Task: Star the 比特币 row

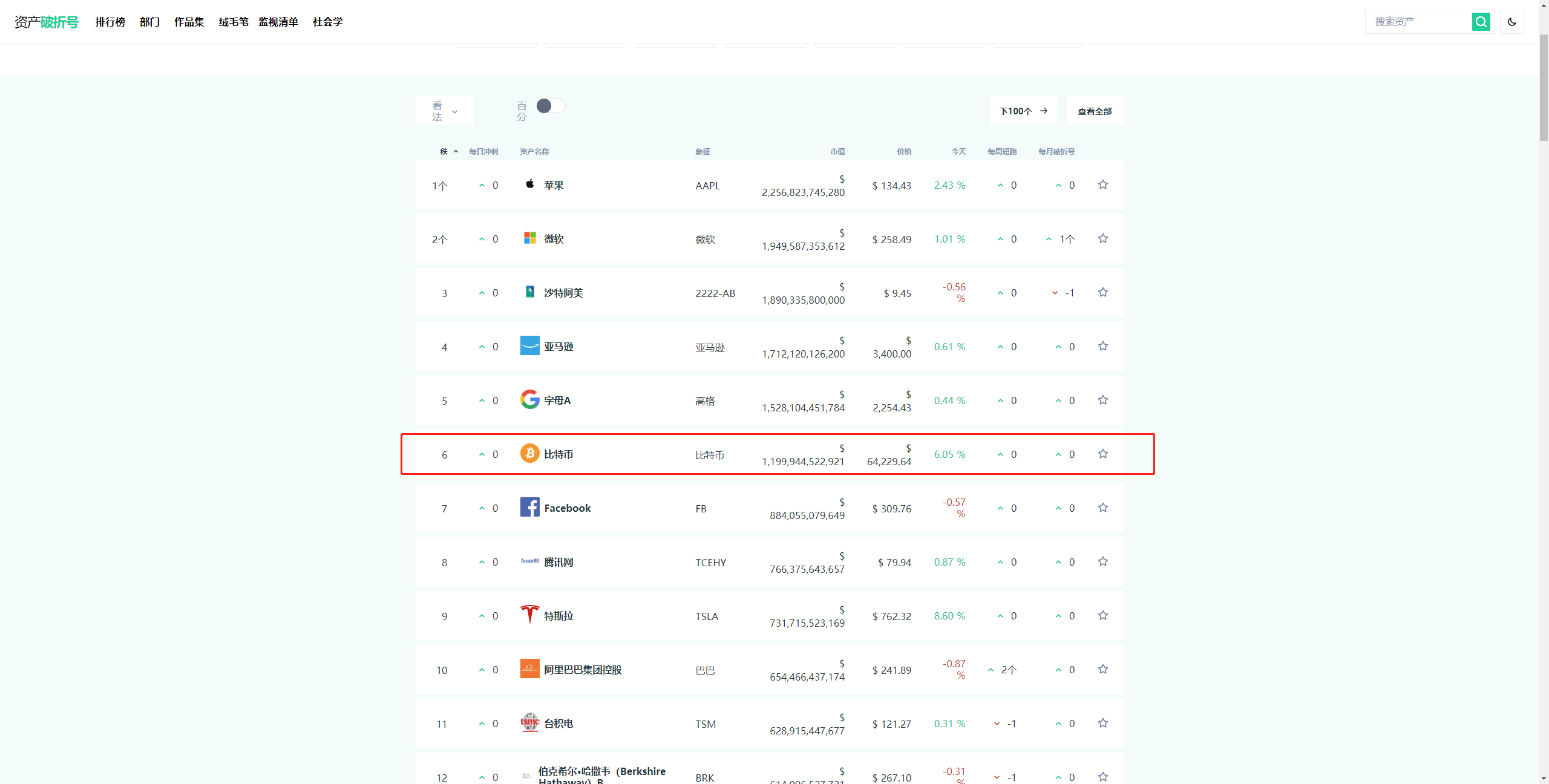Action: click(1103, 454)
